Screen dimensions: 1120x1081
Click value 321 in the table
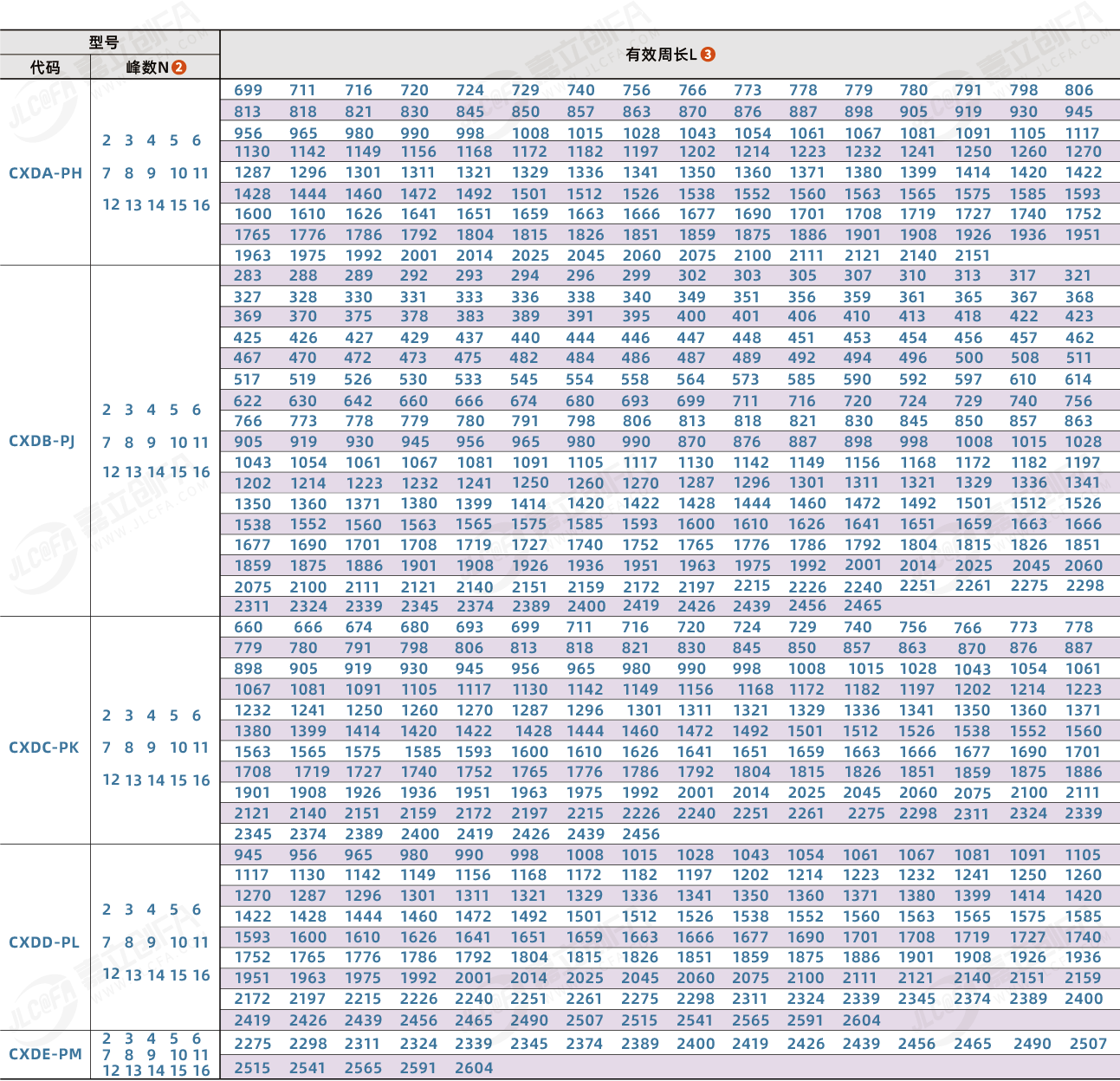[x=1078, y=275]
